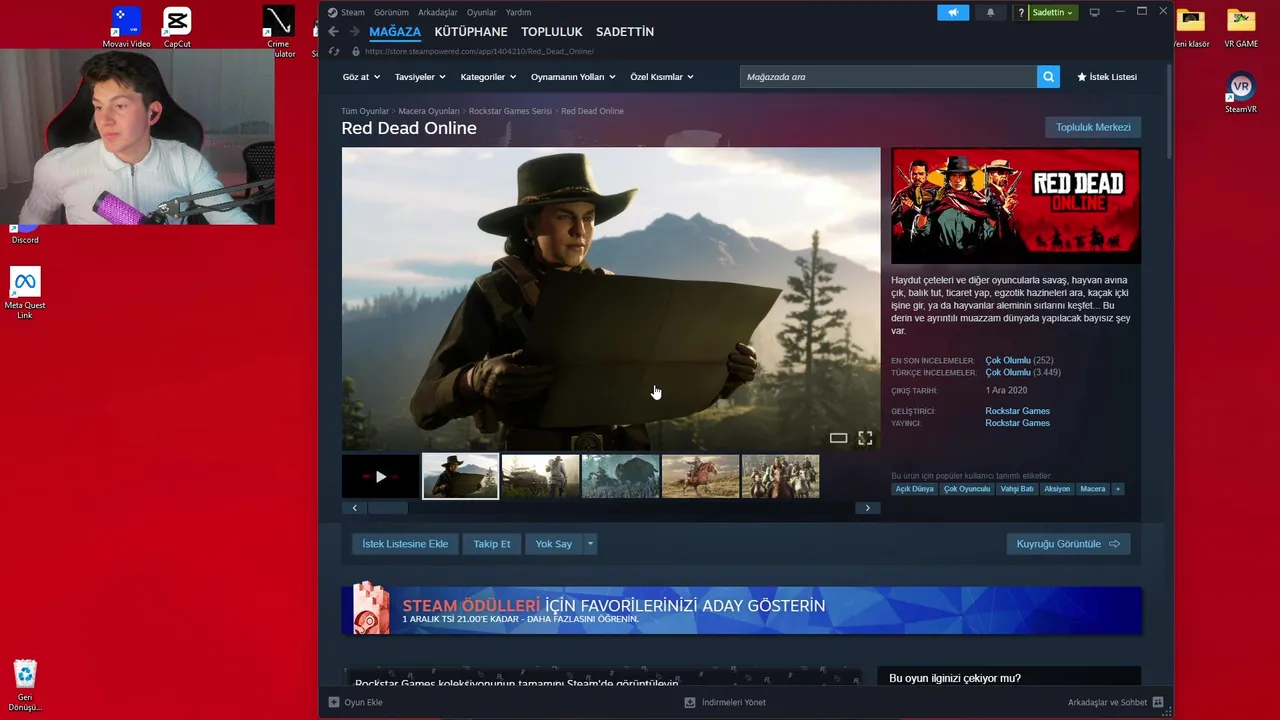Open Movavi Video desktop icon

coord(126,27)
